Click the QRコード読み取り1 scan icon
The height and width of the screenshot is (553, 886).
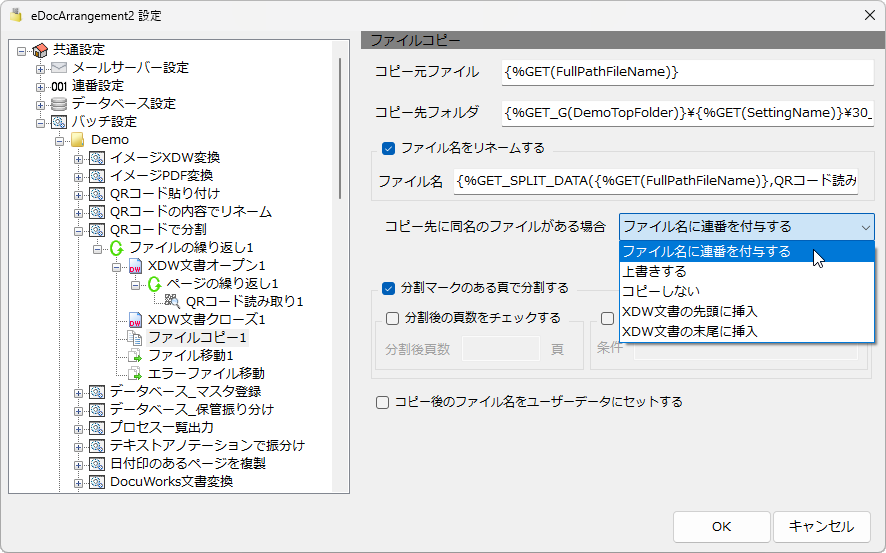pos(172,302)
